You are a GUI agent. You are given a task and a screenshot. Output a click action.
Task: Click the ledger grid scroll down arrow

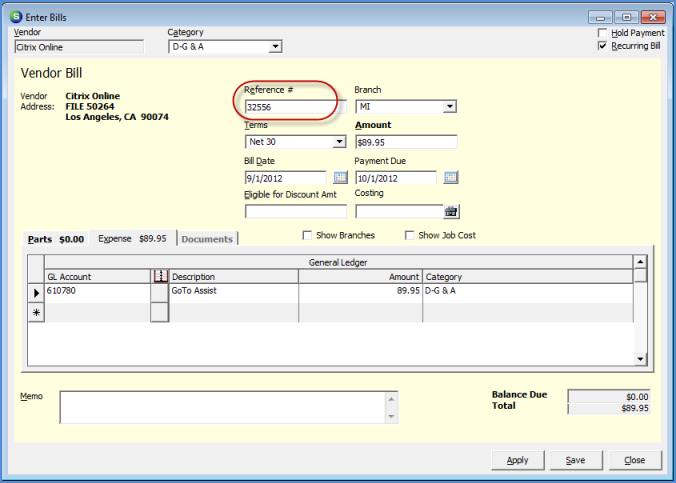(x=640, y=359)
